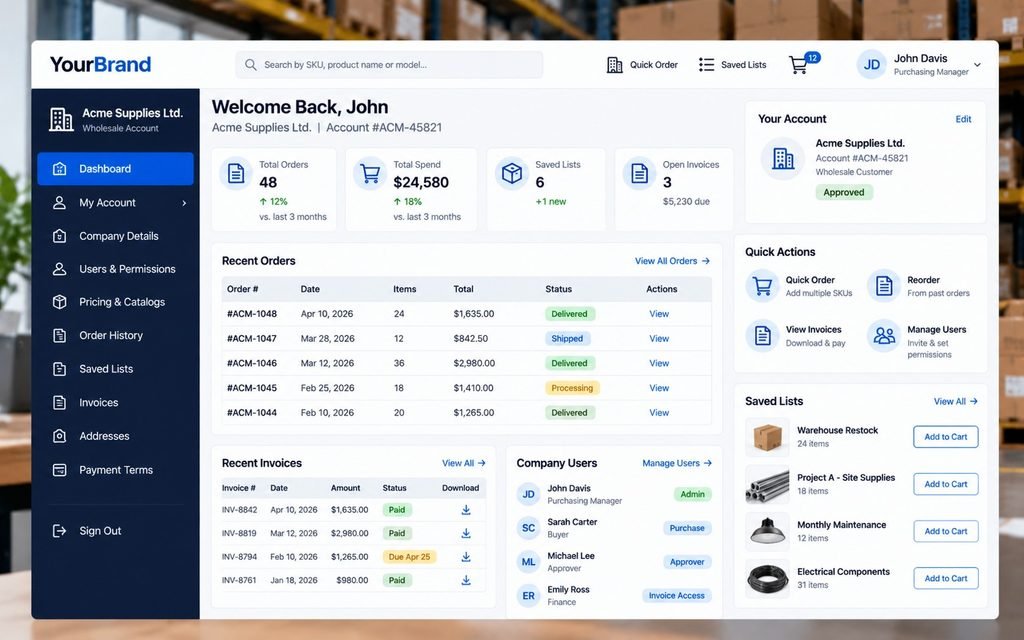Viewport: 1024px width, 640px height.
Task: Click the Processing status badge
Action: (572, 388)
